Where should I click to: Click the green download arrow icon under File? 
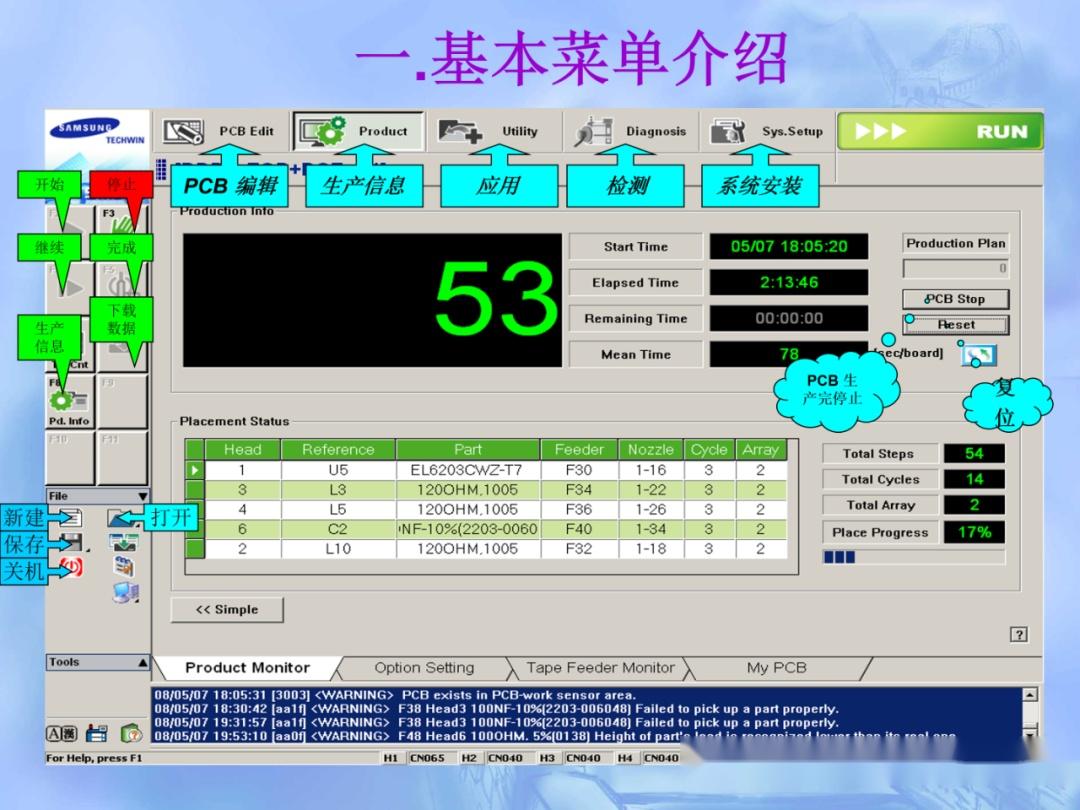coord(123,543)
